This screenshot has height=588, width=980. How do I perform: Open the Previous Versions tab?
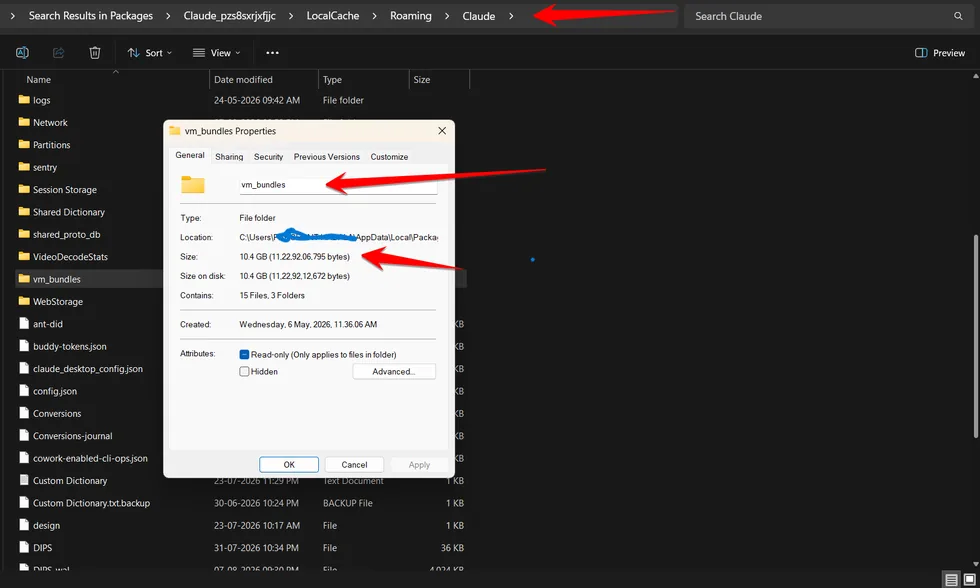[326, 157]
